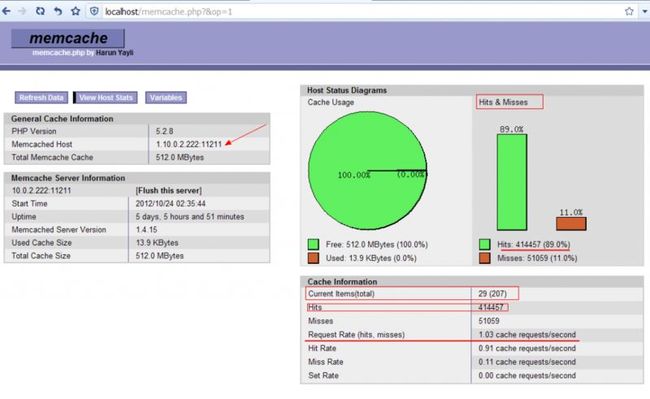Select the Misses value 51059 in the table
This screenshot has width=650, height=399.
coord(489,321)
